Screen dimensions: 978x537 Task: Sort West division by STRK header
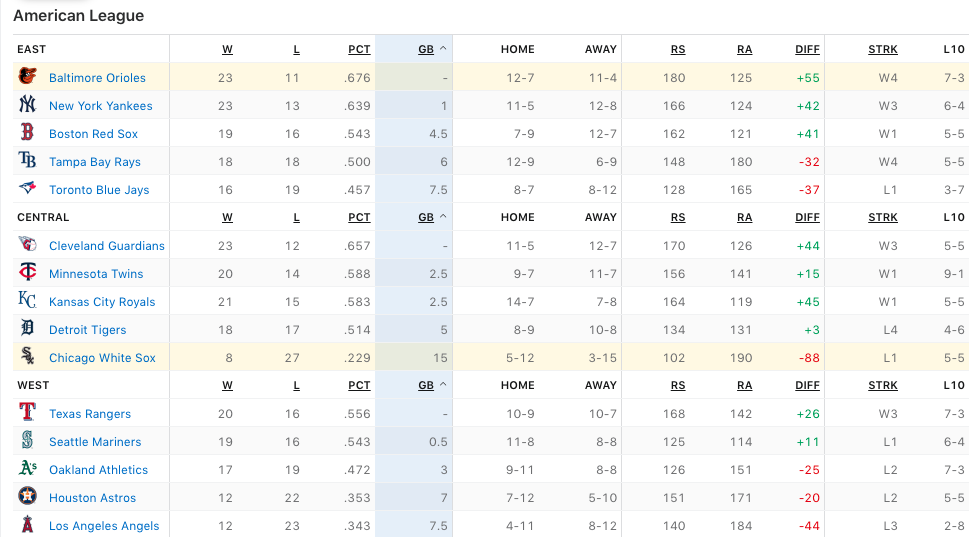883,385
